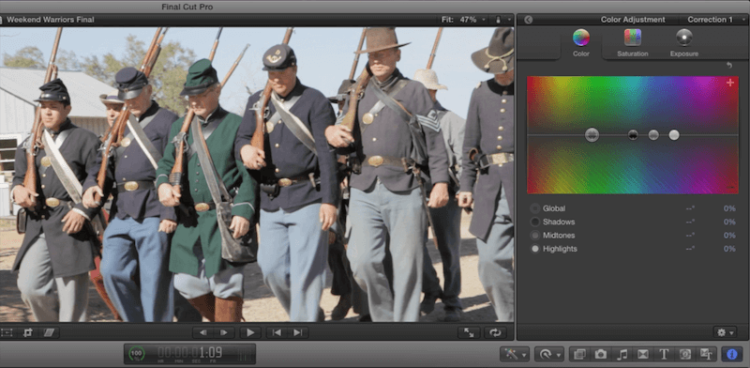The image size is (750, 368).
Task: Open the Correction 1 dropdown
Action: [x=716, y=20]
